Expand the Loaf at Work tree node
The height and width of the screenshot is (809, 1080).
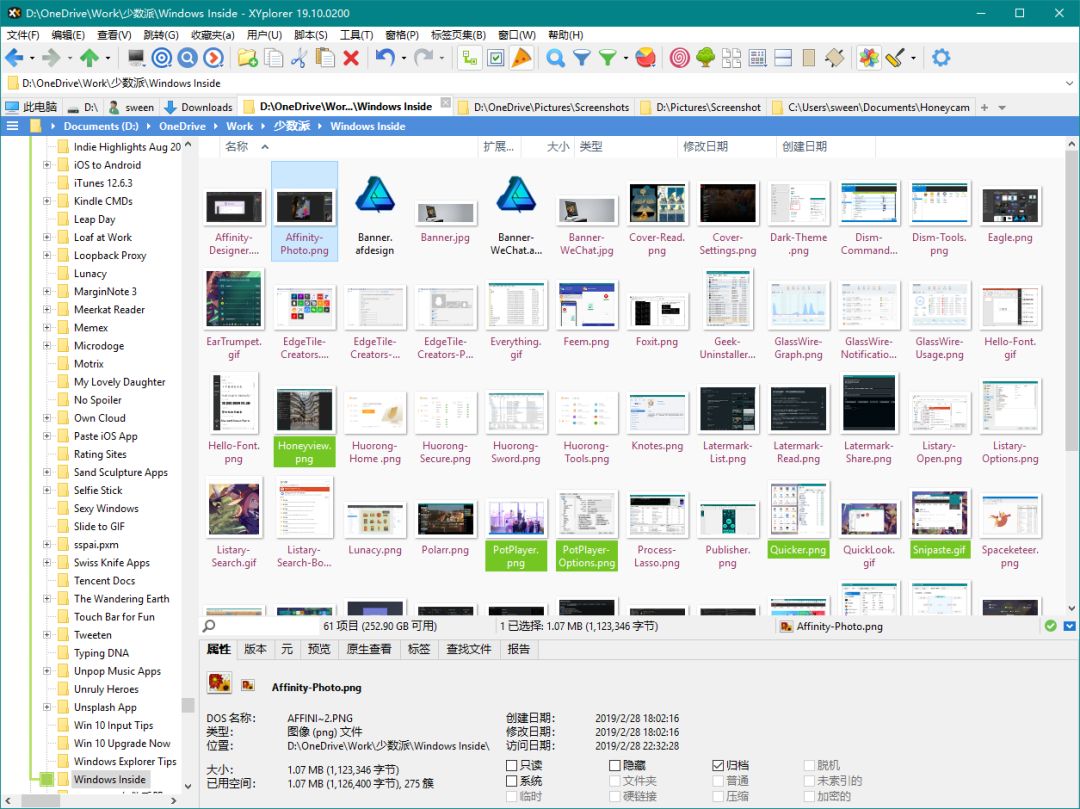coord(47,237)
